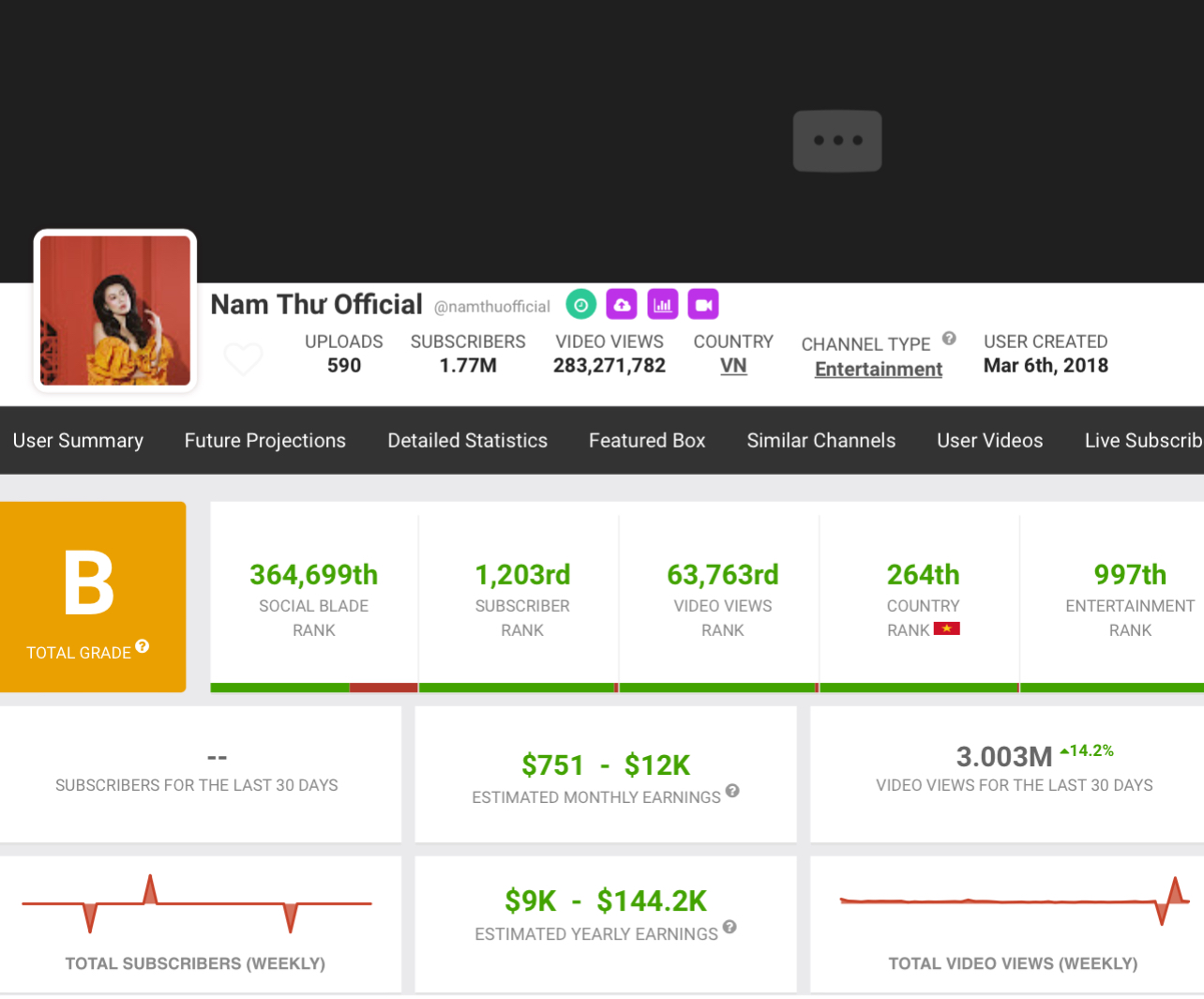1204x999 pixels.
Task: Click the uploads count 590
Action: pyautogui.click(x=344, y=366)
